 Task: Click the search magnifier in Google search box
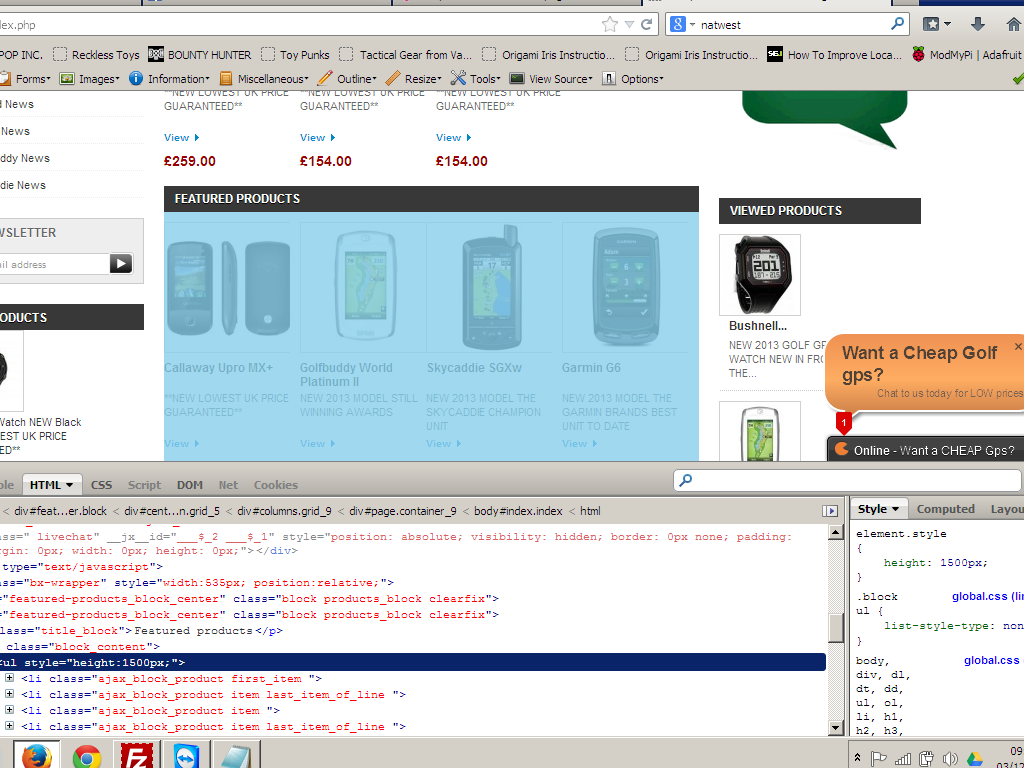897,24
